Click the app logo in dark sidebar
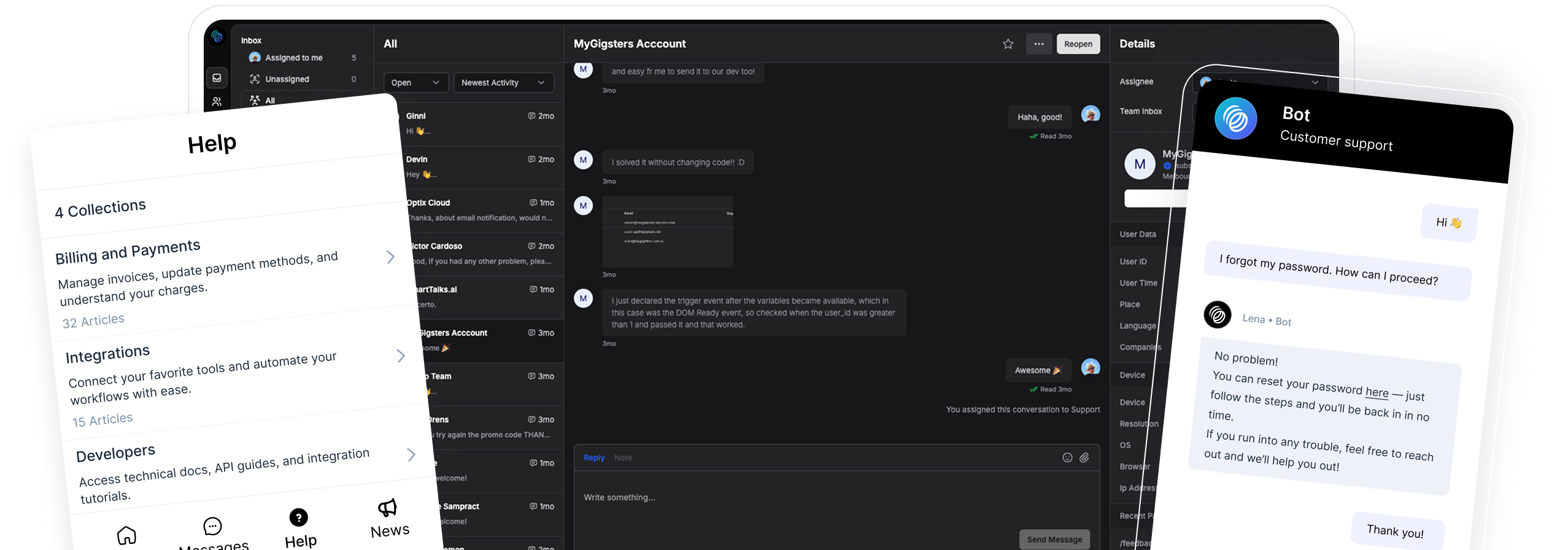Image resolution: width=1568 pixels, height=550 pixels. [217, 37]
